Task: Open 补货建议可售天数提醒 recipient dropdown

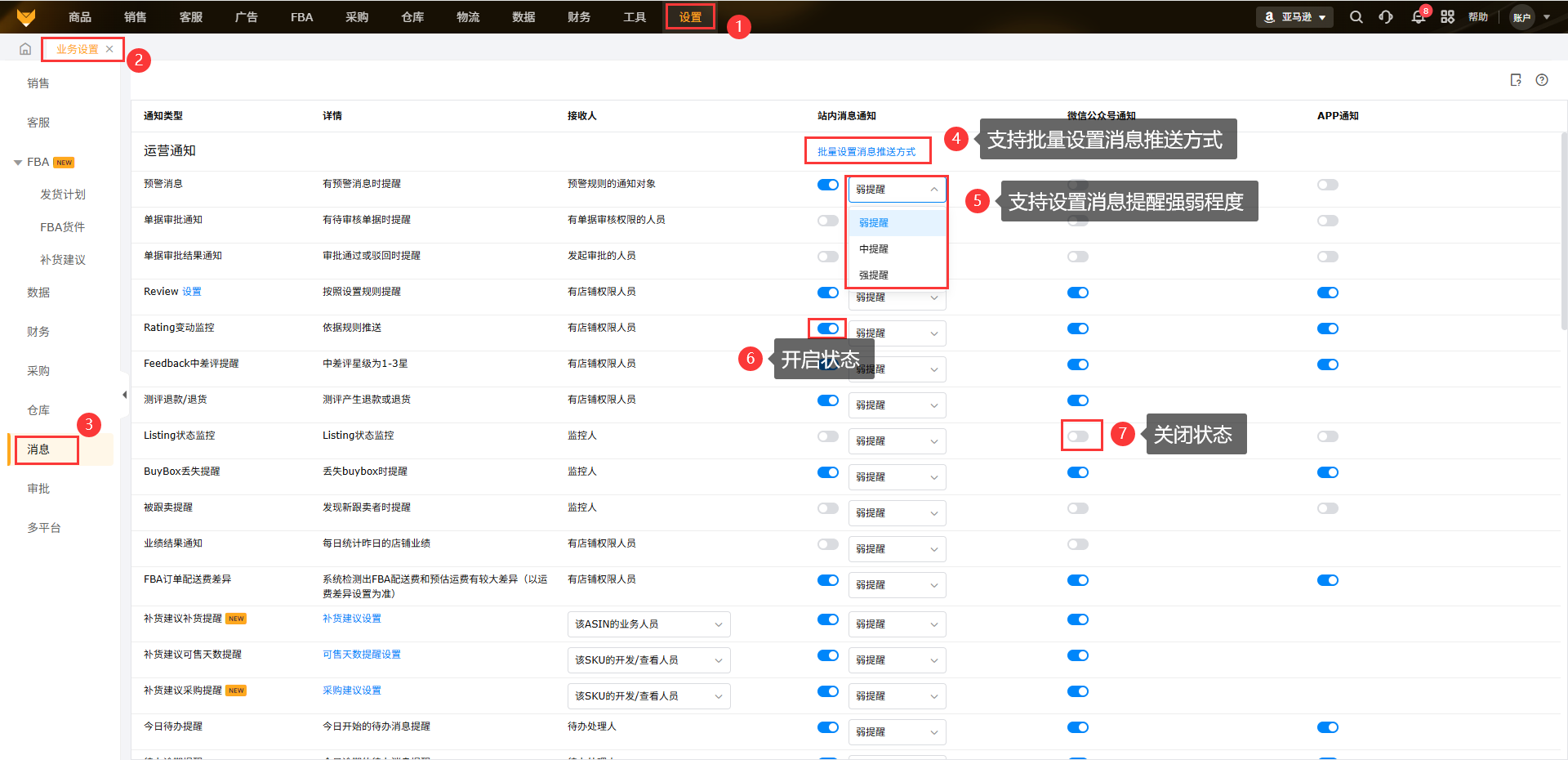Action: pos(648,660)
